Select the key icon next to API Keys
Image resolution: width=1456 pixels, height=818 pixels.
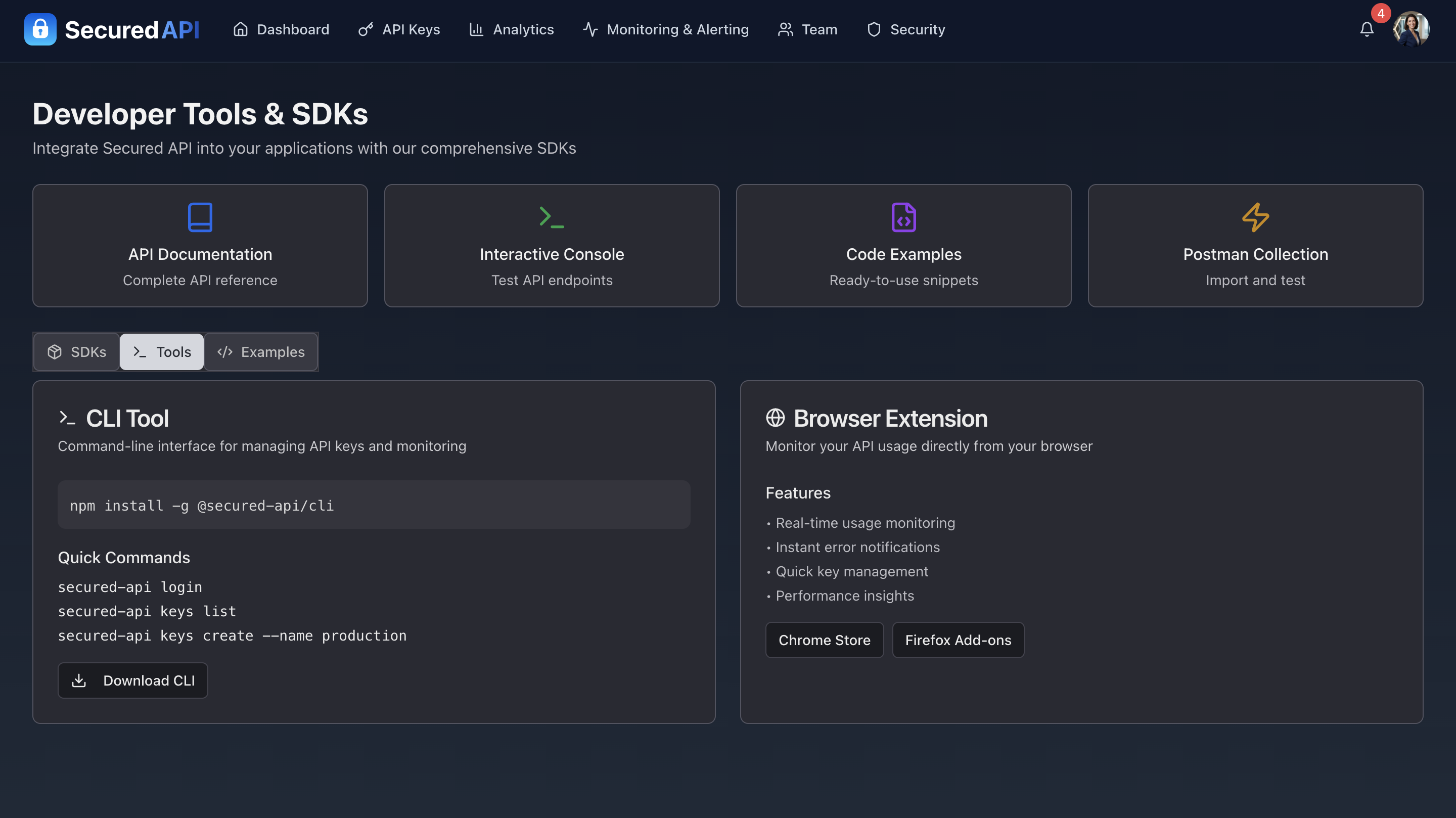pos(365,29)
